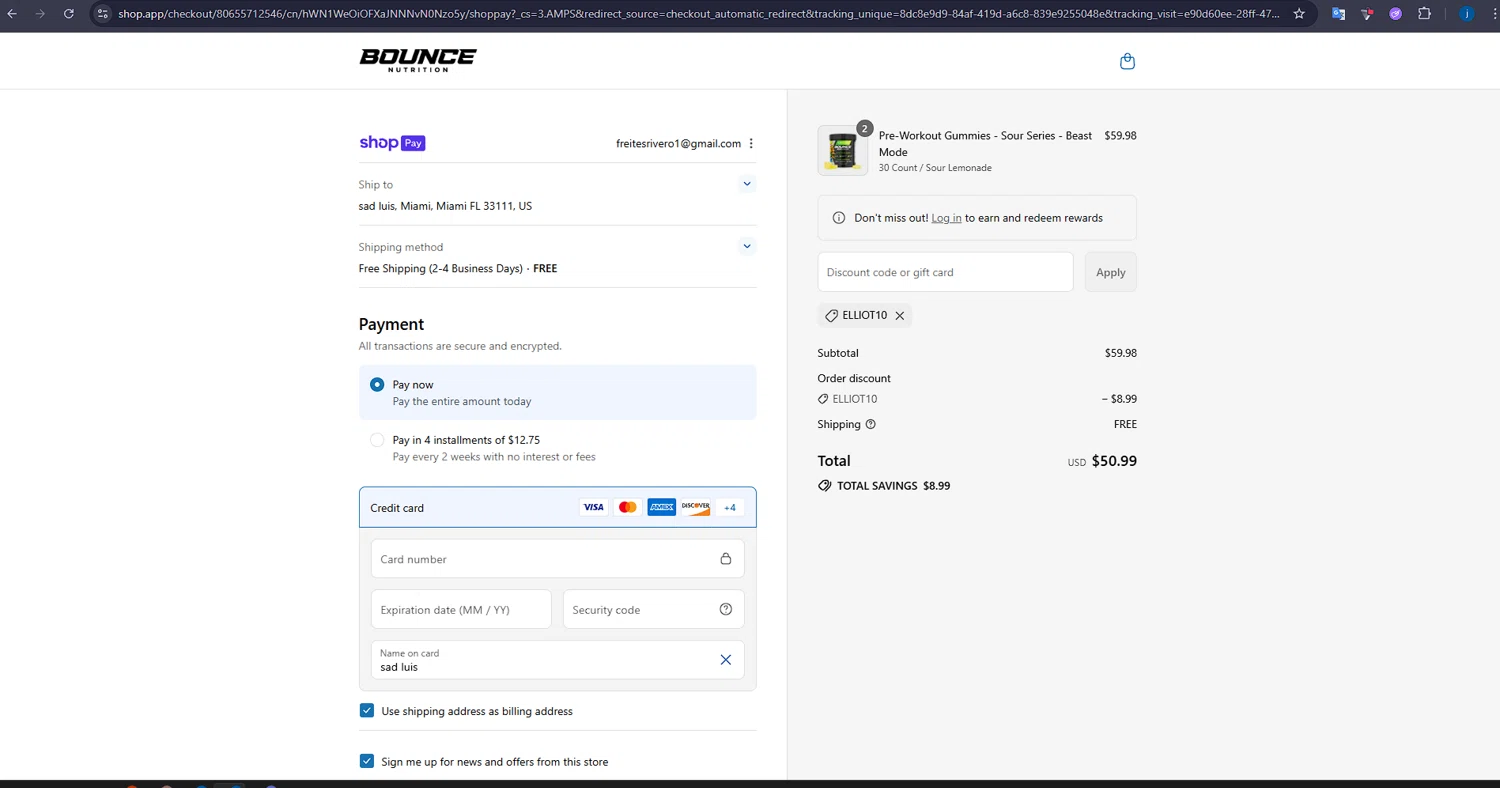This screenshot has width=1500, height=788.
Task: Click the browser back arrow
Action: (x=12, y=14)
